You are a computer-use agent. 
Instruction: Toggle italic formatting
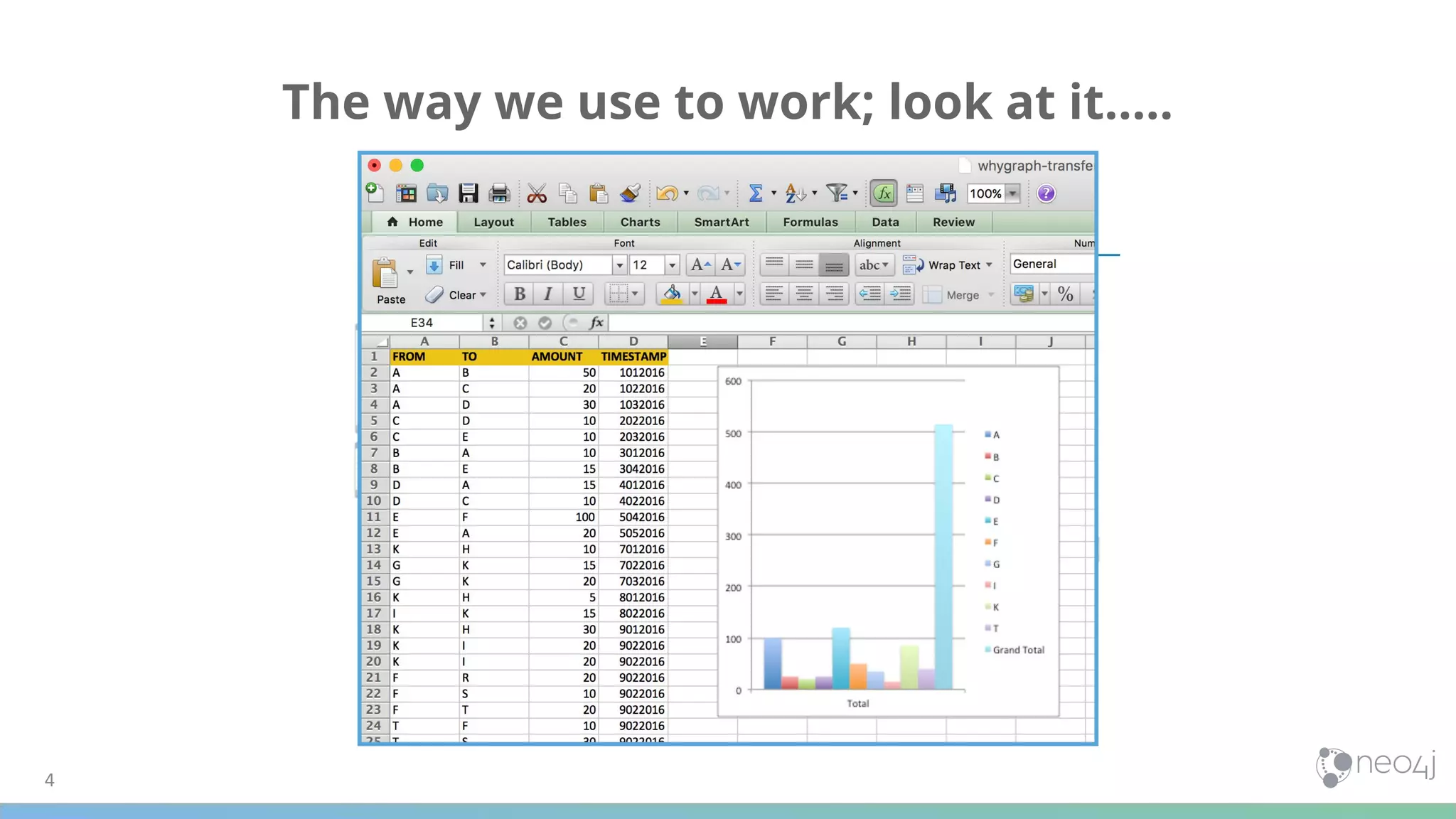click(x=548, y=294)
